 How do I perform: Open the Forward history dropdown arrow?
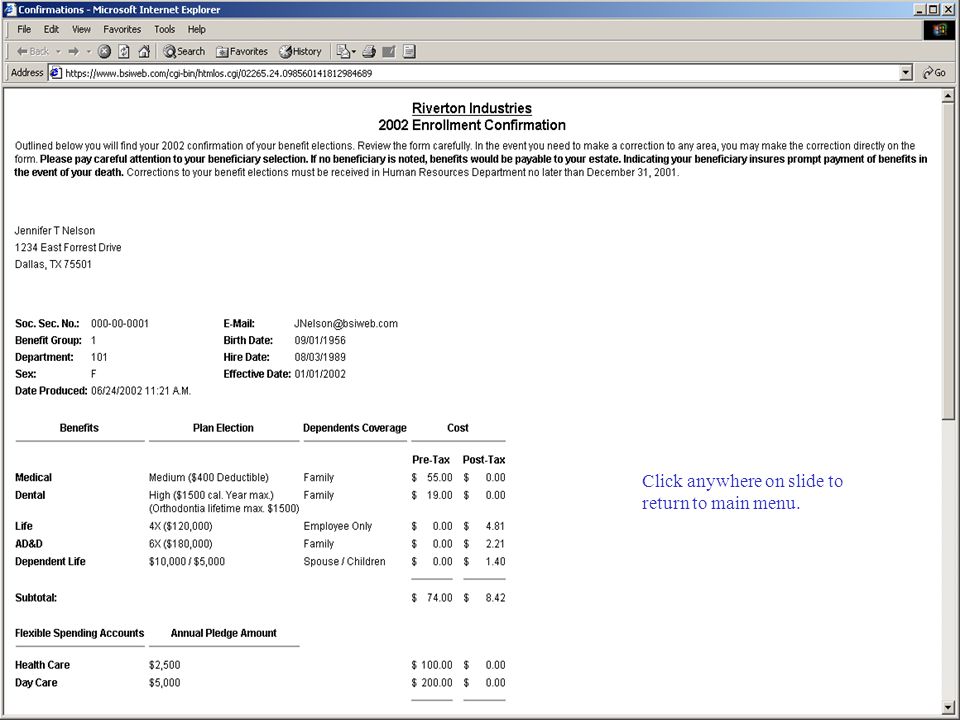coord(88,51)
